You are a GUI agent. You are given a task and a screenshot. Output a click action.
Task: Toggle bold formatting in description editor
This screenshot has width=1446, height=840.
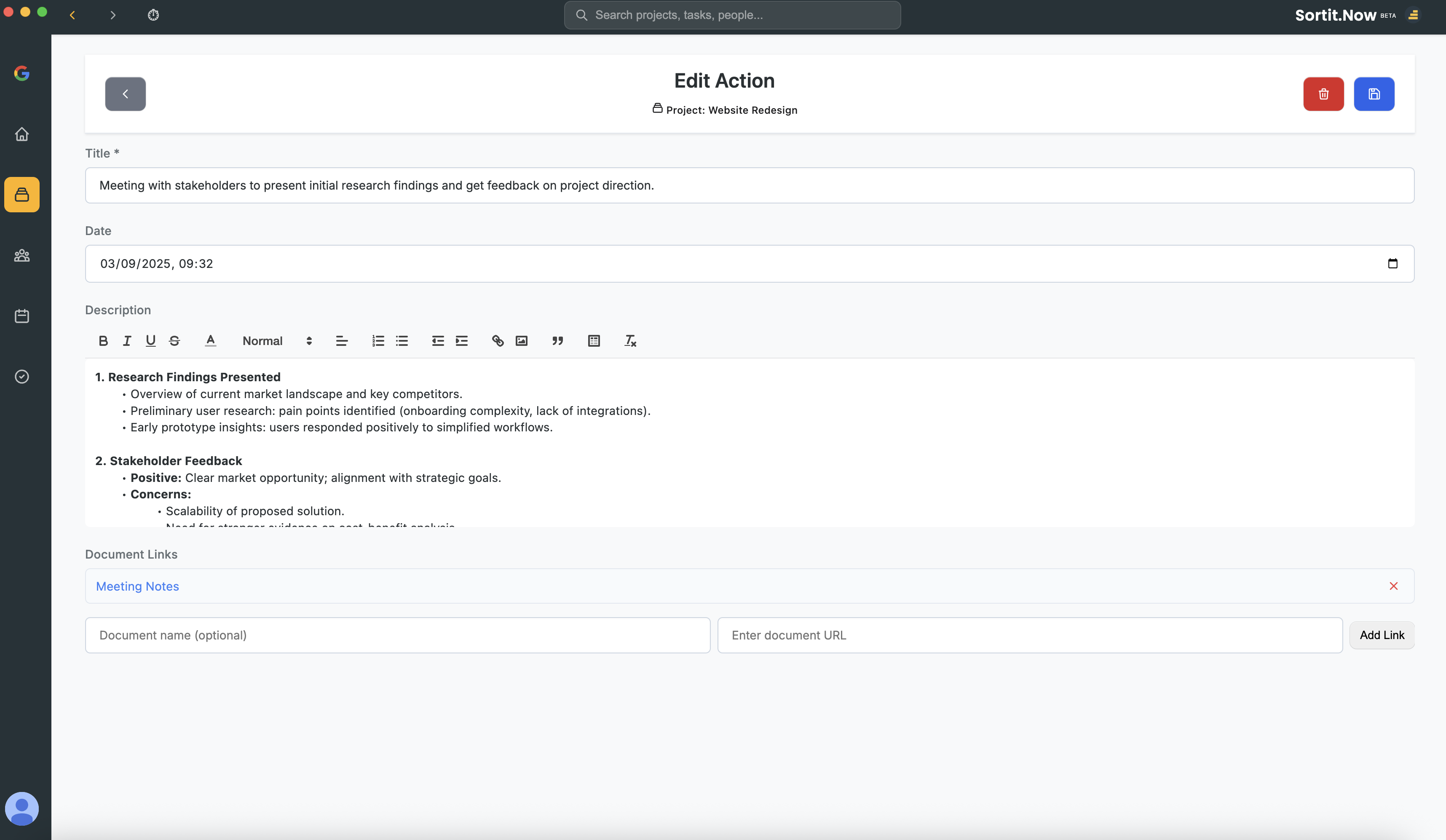point(103,341)
